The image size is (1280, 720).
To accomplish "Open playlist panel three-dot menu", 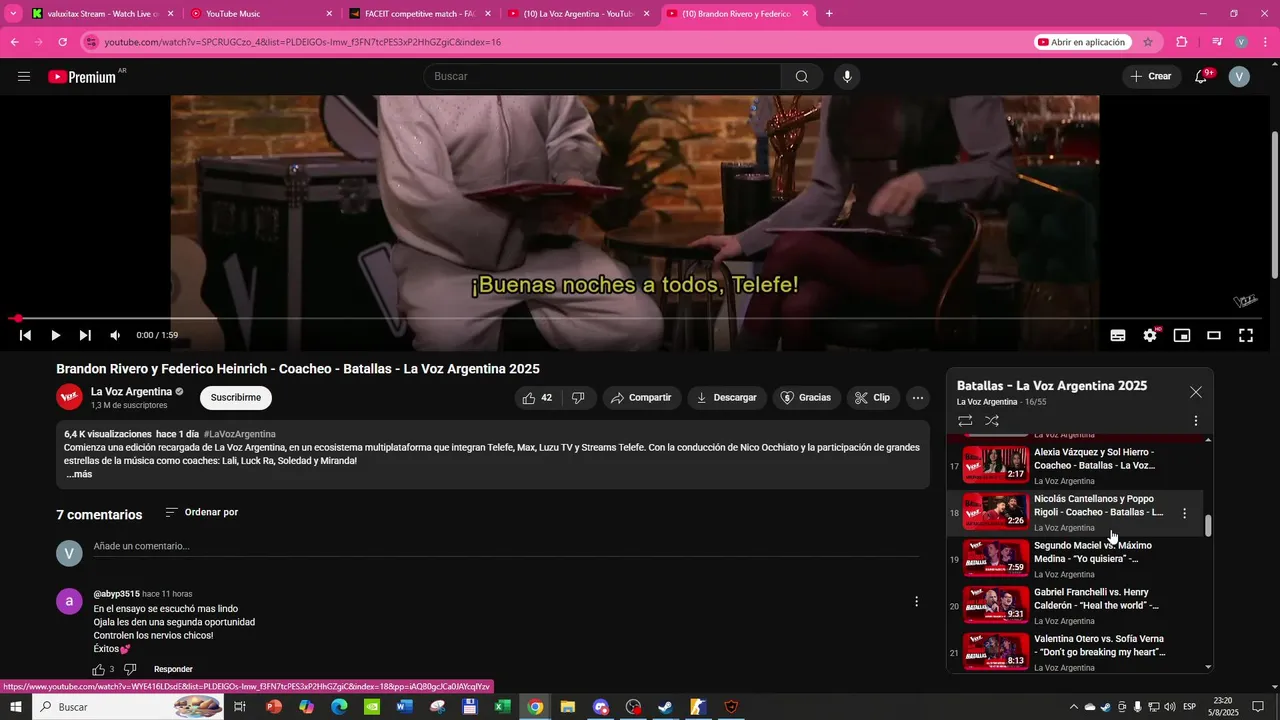I will 1195,421.
